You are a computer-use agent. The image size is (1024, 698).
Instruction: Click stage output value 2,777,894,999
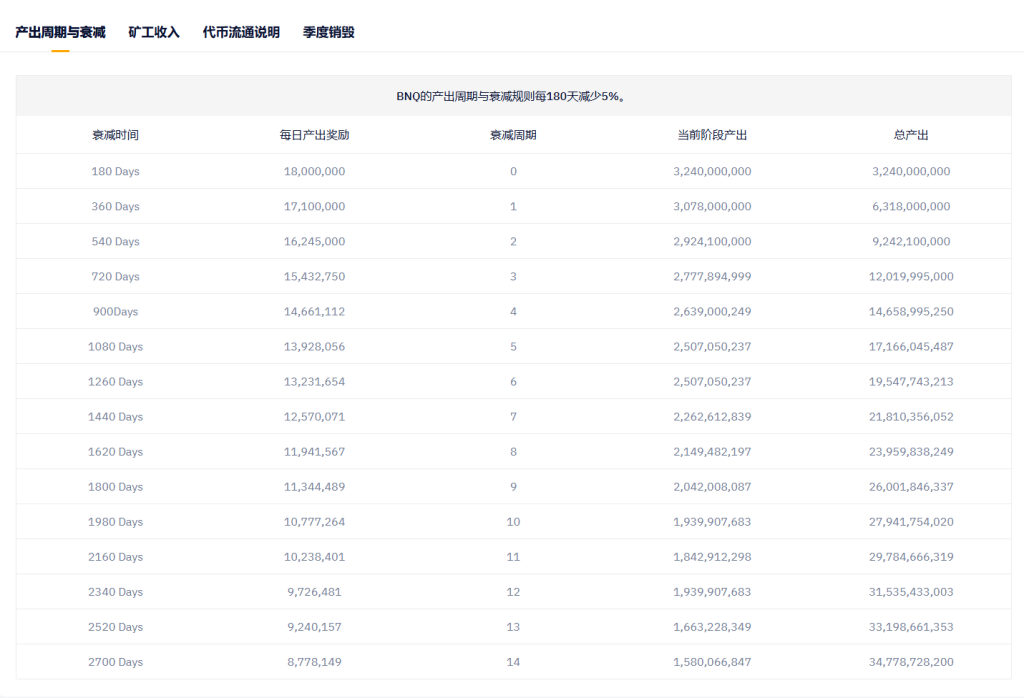(x=712, y=276)
